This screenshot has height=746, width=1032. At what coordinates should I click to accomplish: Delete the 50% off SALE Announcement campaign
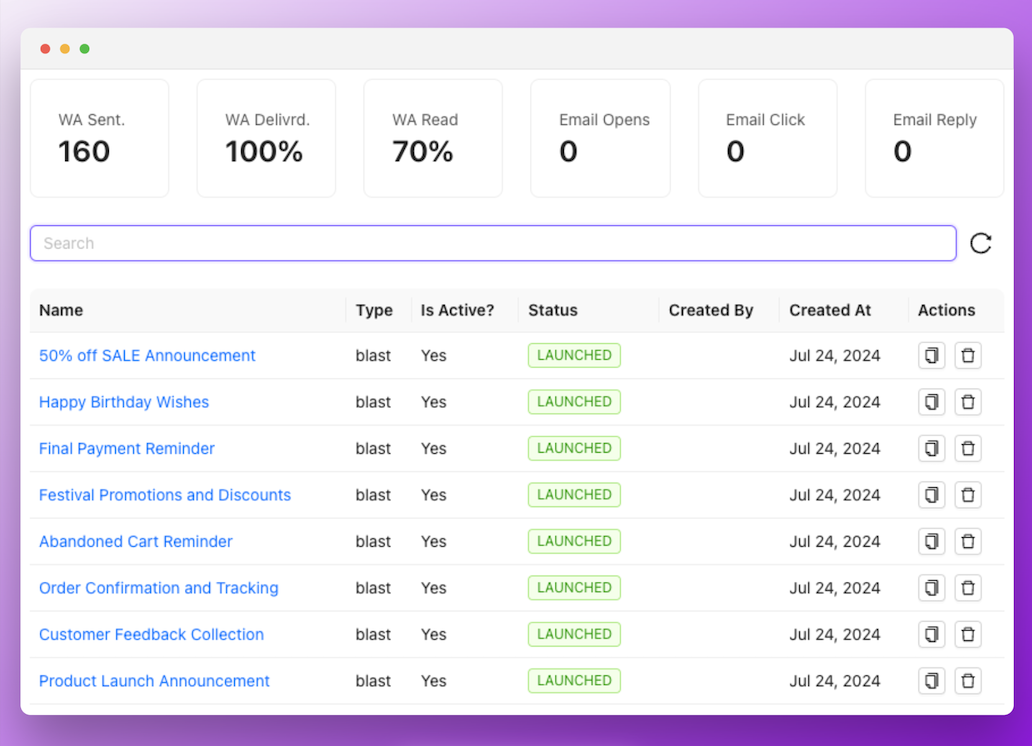pyautogui.click(x=968, y=356)
